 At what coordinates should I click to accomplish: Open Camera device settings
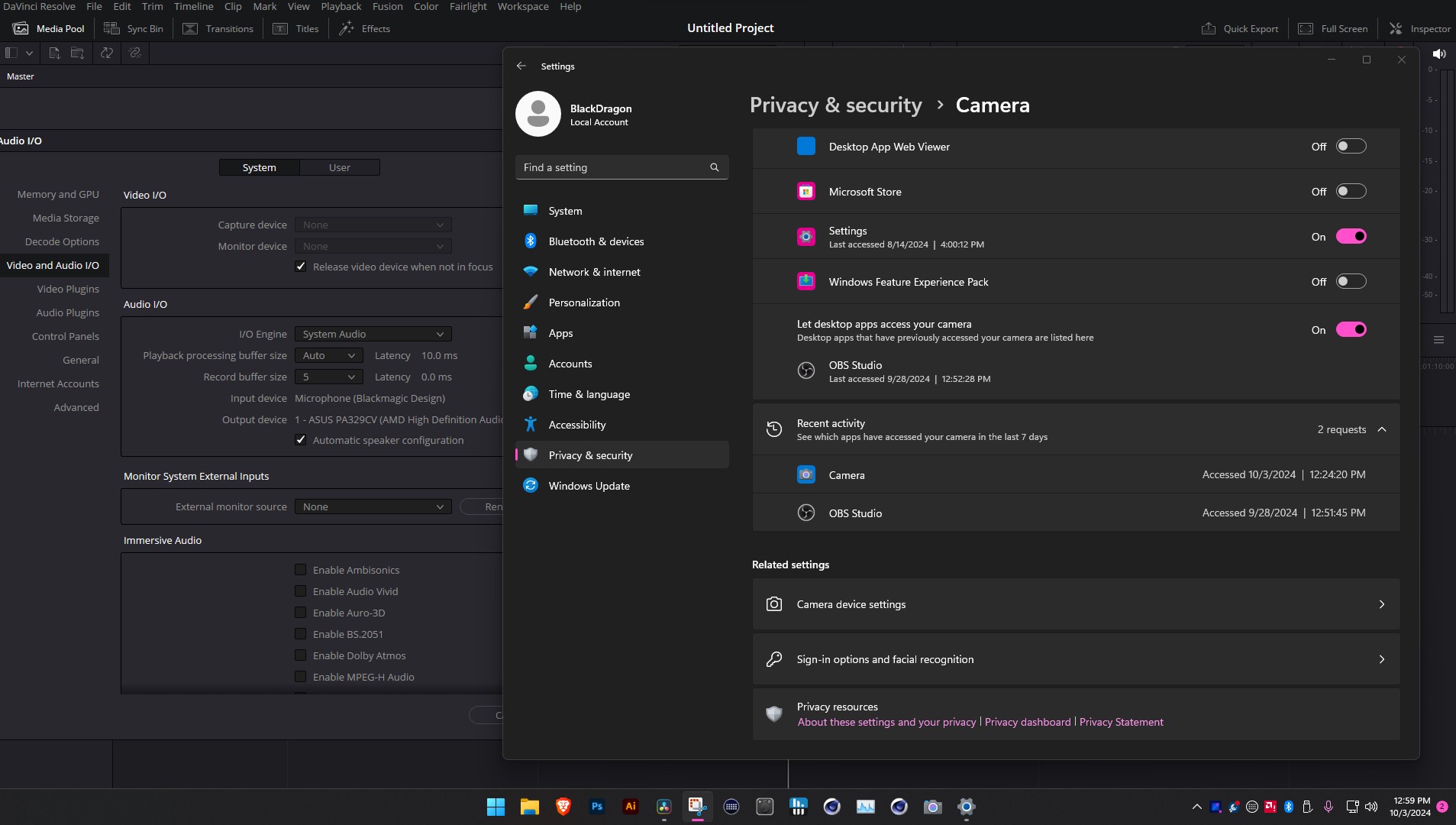click(1076, 604)
